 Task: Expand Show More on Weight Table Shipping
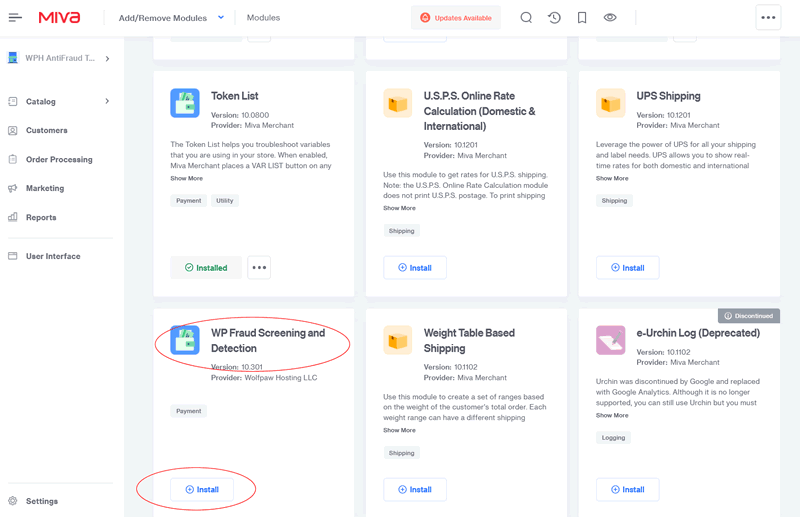(399, 430)
